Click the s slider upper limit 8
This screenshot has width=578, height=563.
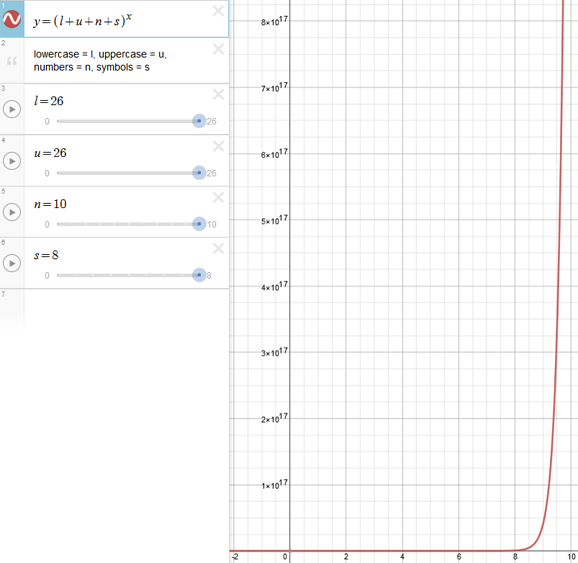click(x=209, y=275)
